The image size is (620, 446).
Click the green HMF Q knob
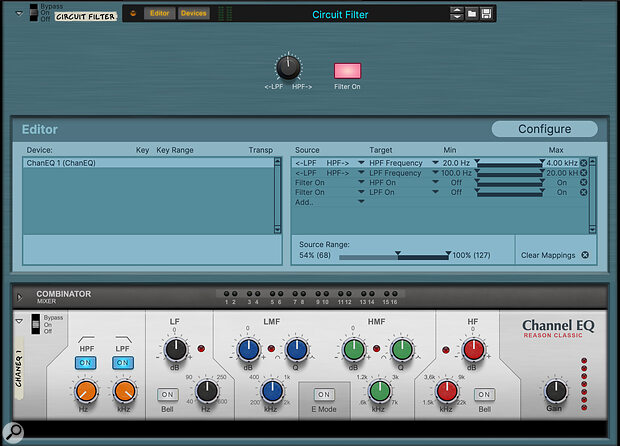coord(402,350)
